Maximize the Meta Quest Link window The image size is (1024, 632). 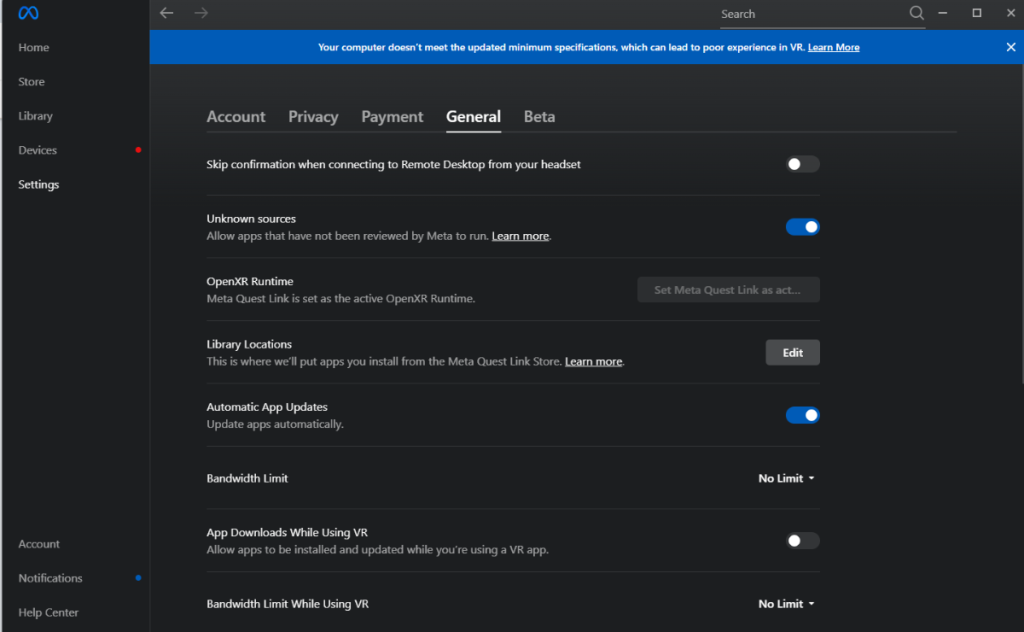976,13
